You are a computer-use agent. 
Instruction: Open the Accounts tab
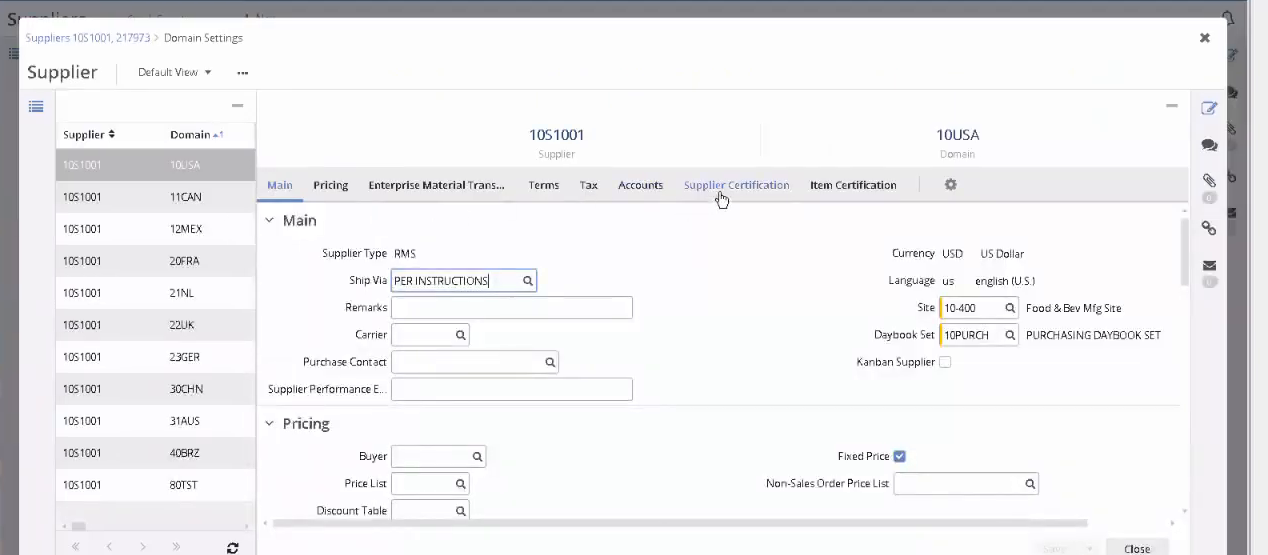(x=640, y=185)
